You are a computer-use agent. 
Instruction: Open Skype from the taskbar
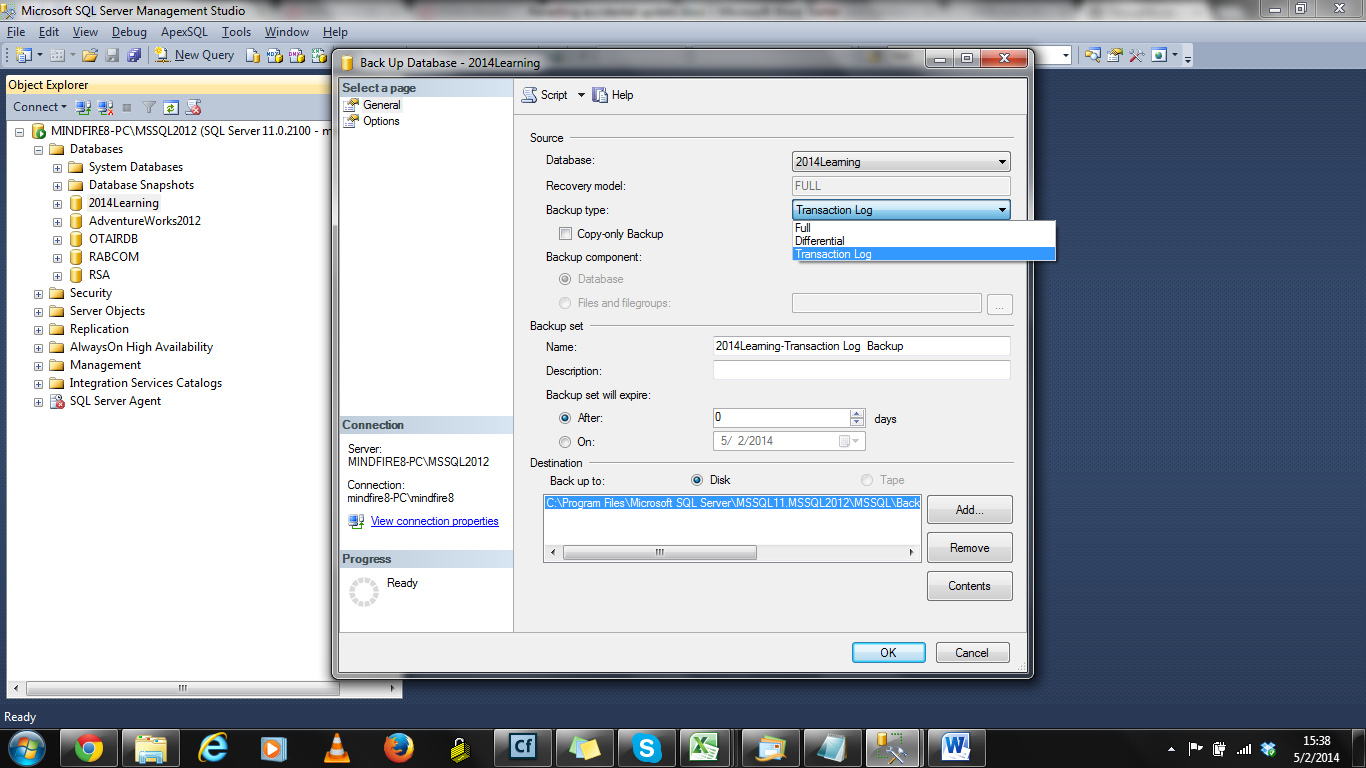[647, 748]
